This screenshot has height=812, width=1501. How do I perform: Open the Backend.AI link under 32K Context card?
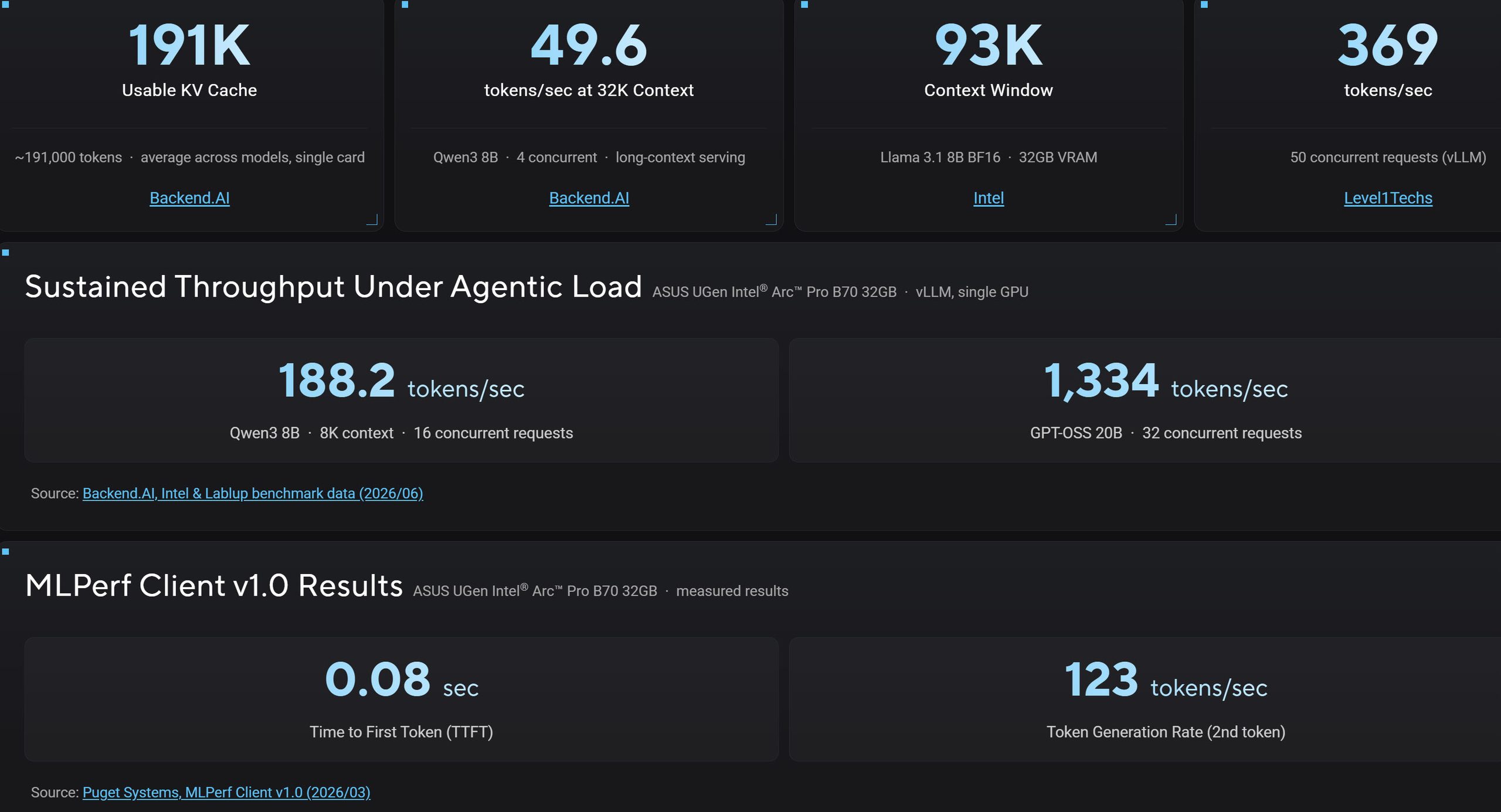click(x=589, y=198)
